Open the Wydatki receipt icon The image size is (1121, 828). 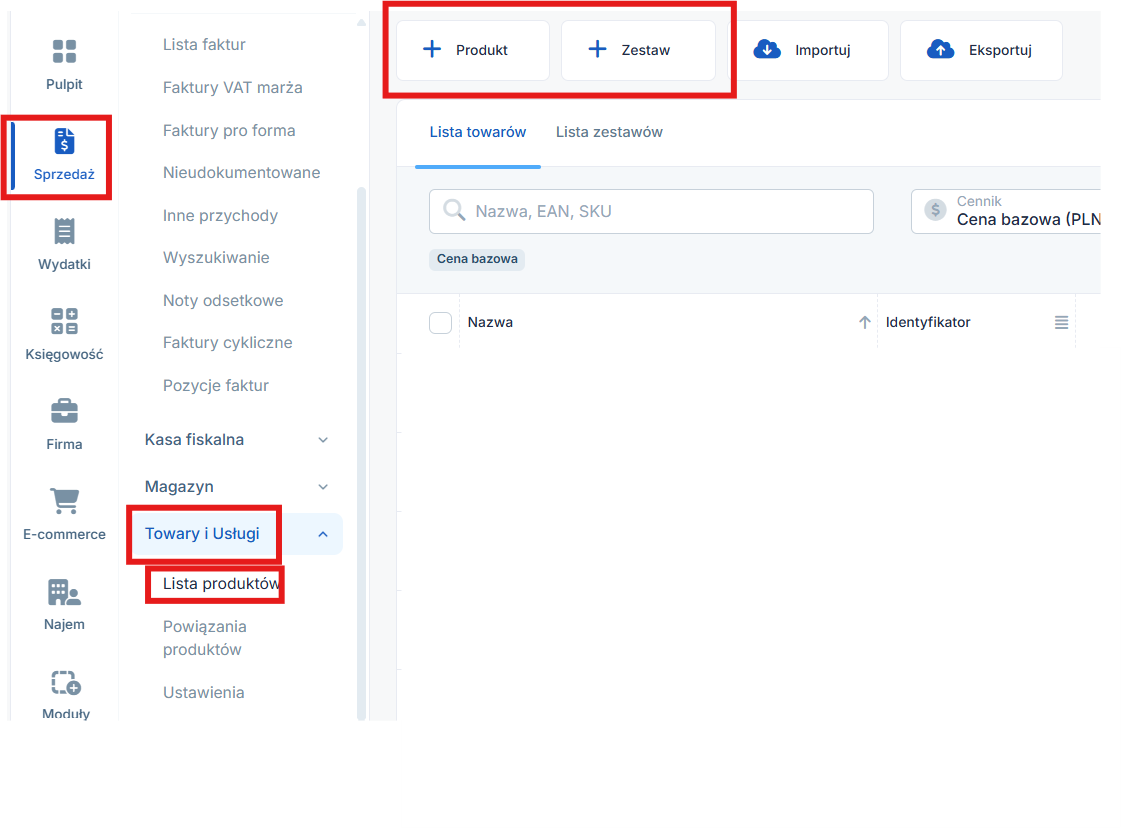pos(64,232)
